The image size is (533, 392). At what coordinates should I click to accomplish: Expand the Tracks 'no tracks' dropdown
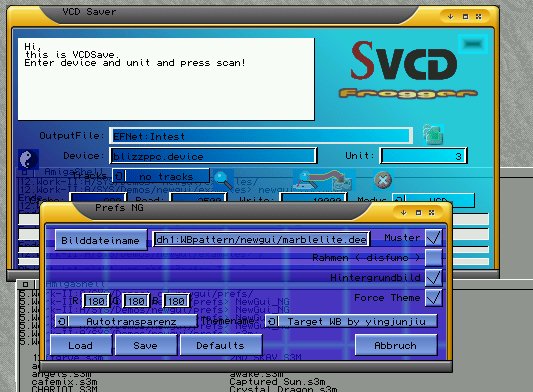pos(161,176)
